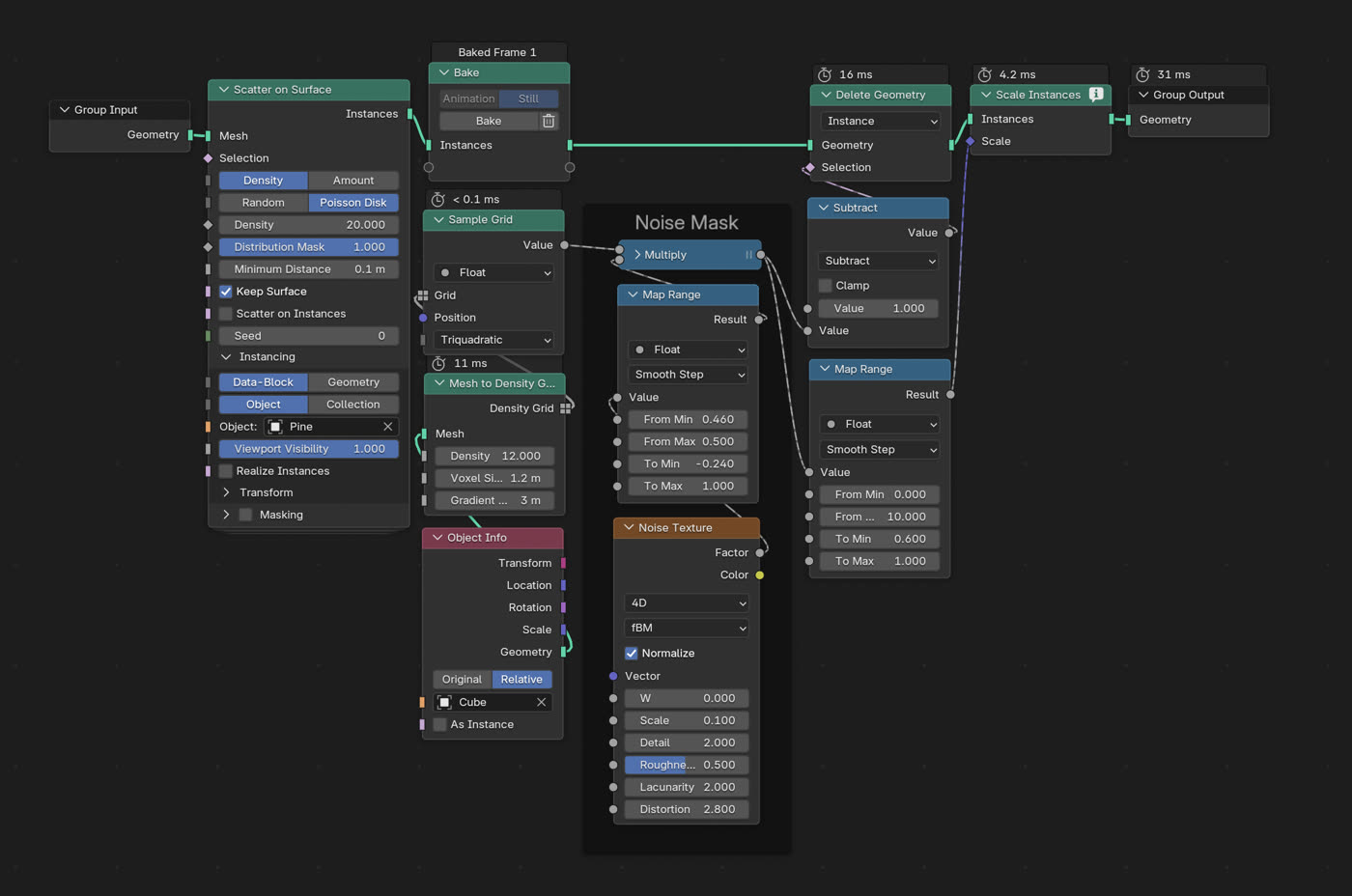Screen dimensions: 1352x896
Task: Open the fBM noise type dropdown
Action: (x=687, y=628)
